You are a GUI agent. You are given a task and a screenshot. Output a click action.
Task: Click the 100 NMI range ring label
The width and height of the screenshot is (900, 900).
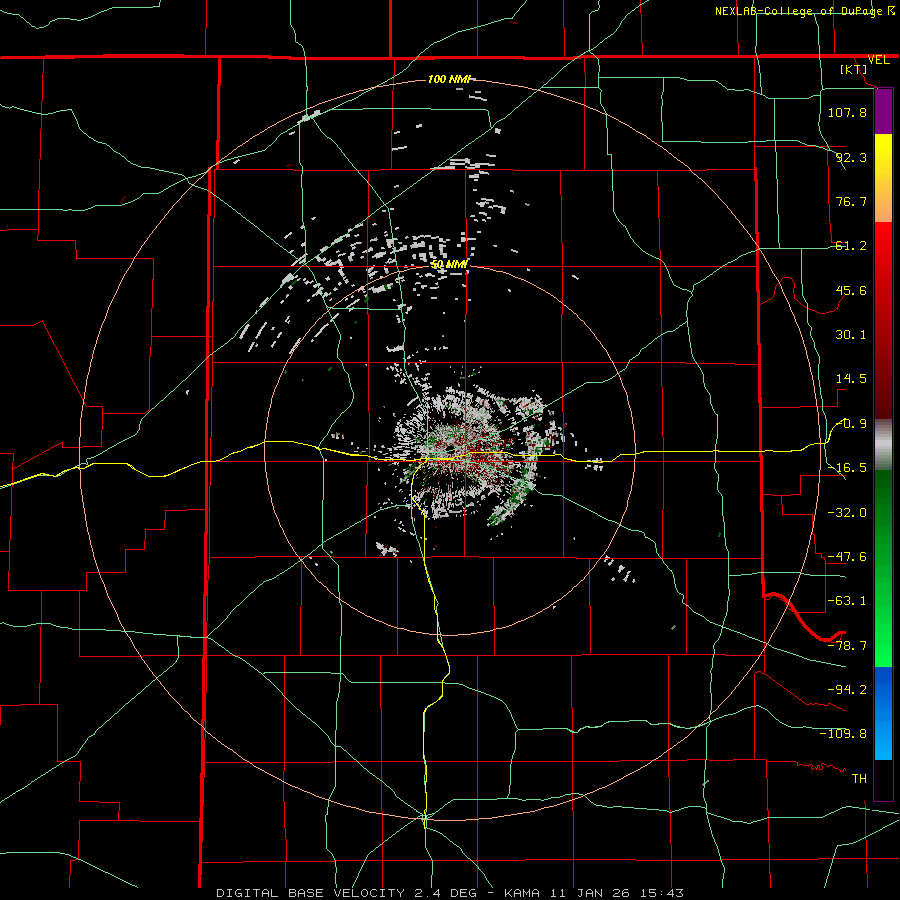(x=449, y=79)
